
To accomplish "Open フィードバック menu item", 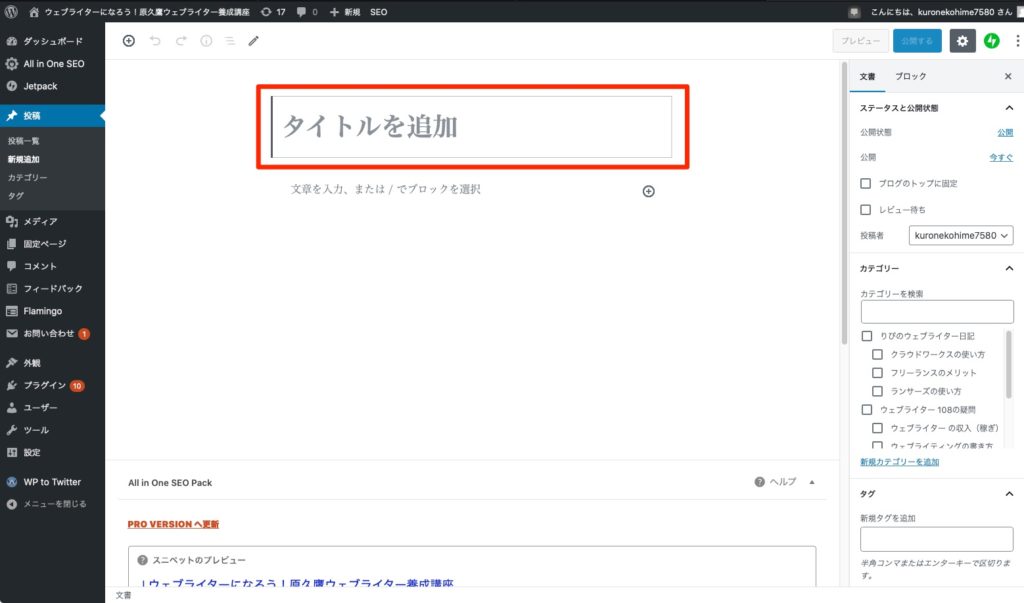I will click(x=52, y=288).
